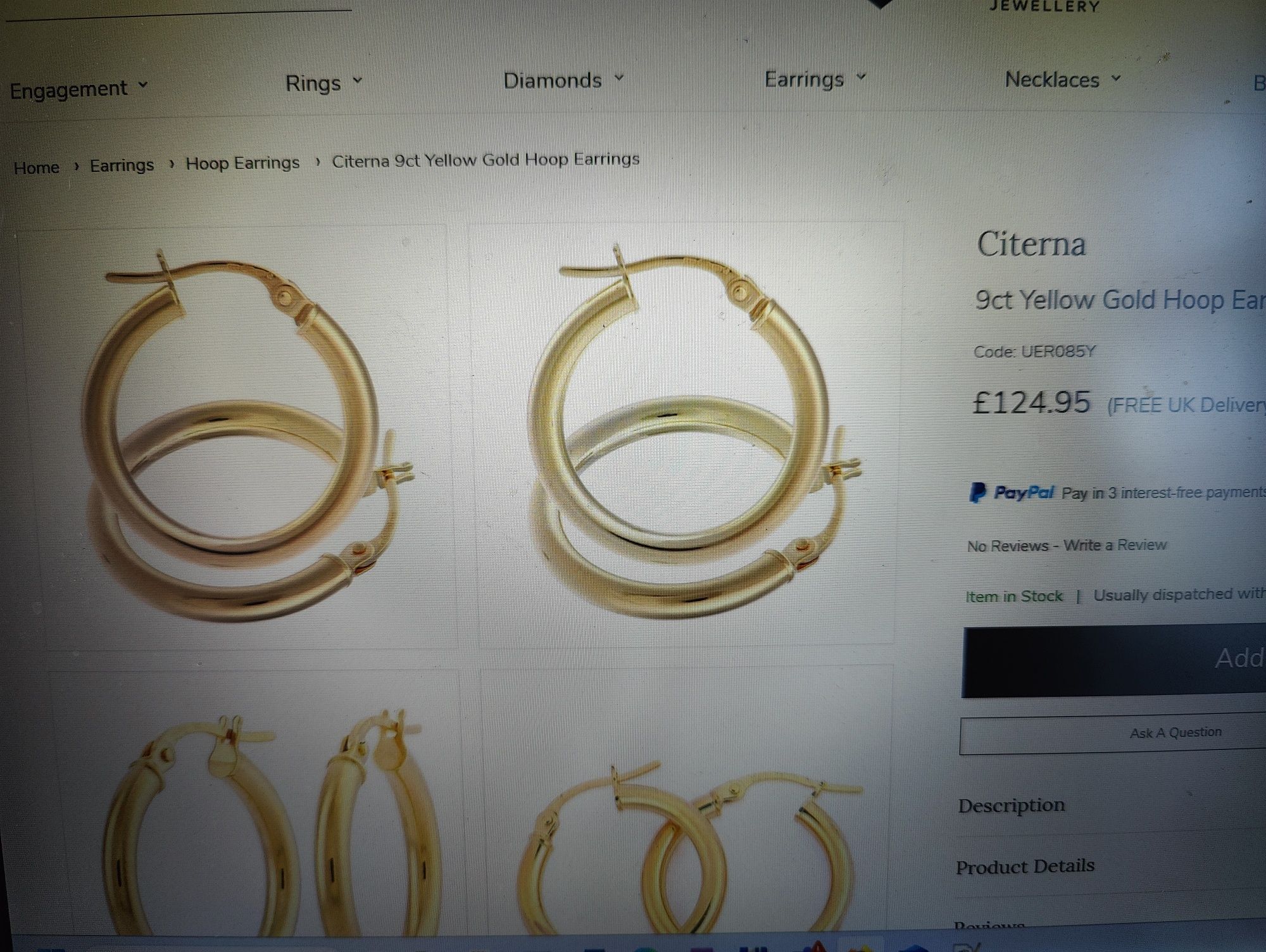This screenshot has width=1266, height=952.
Task: Expand the Product Details section
Action: pyautogui.click(x=1025, y=866)
